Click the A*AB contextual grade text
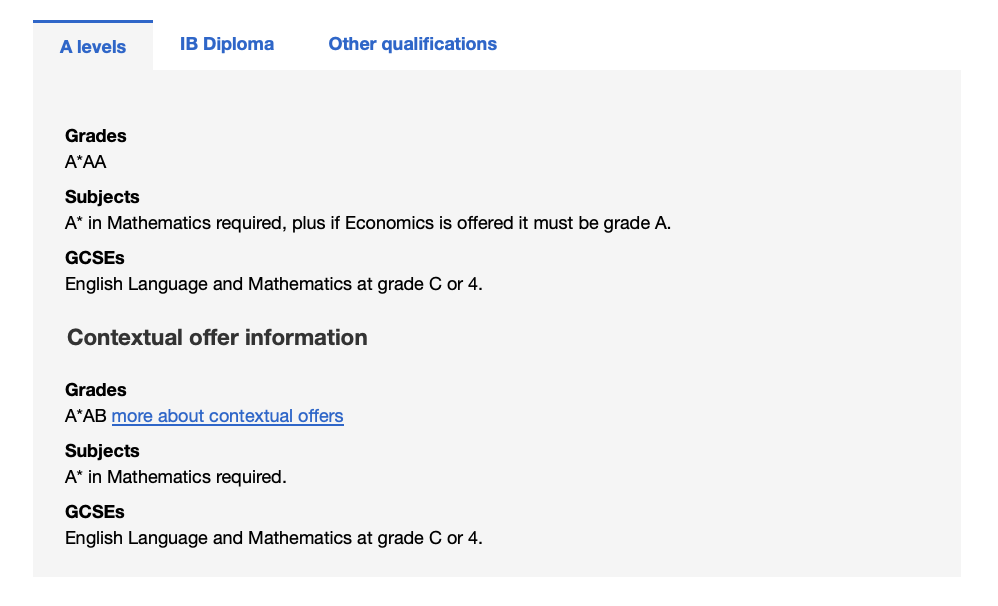The width and height of the screenshot is (998, 606). (86, 416)
